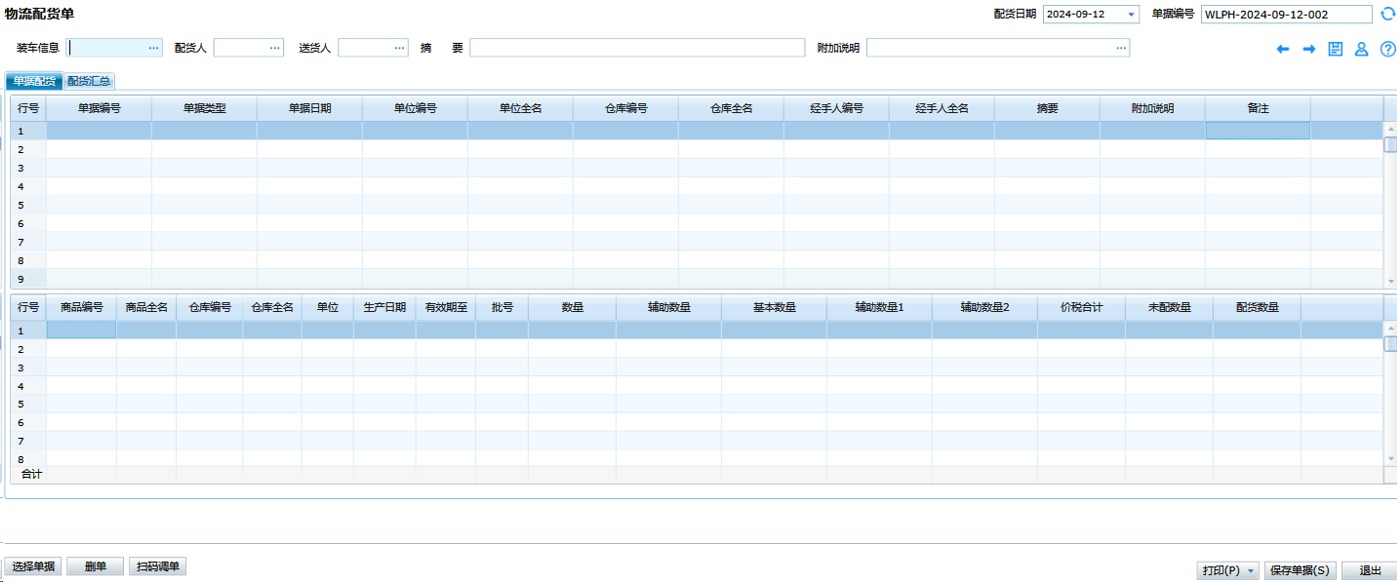
Task: Click the user profile icon
Action: point(1361,49)
